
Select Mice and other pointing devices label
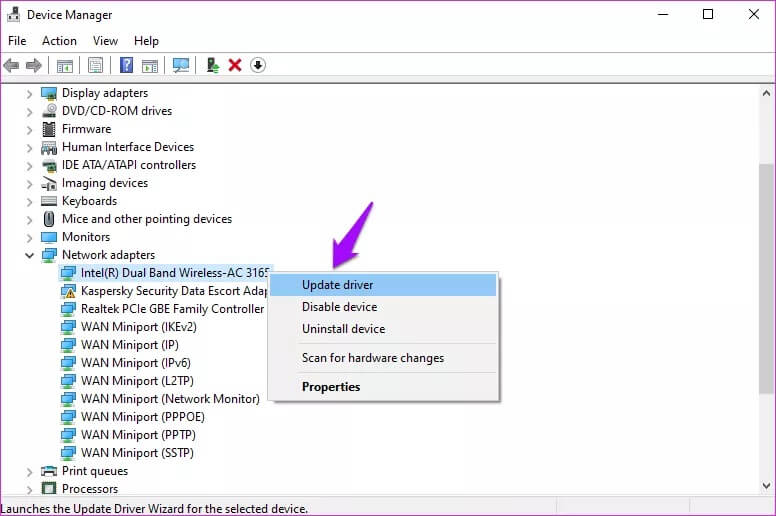click(x=147, y=219)
